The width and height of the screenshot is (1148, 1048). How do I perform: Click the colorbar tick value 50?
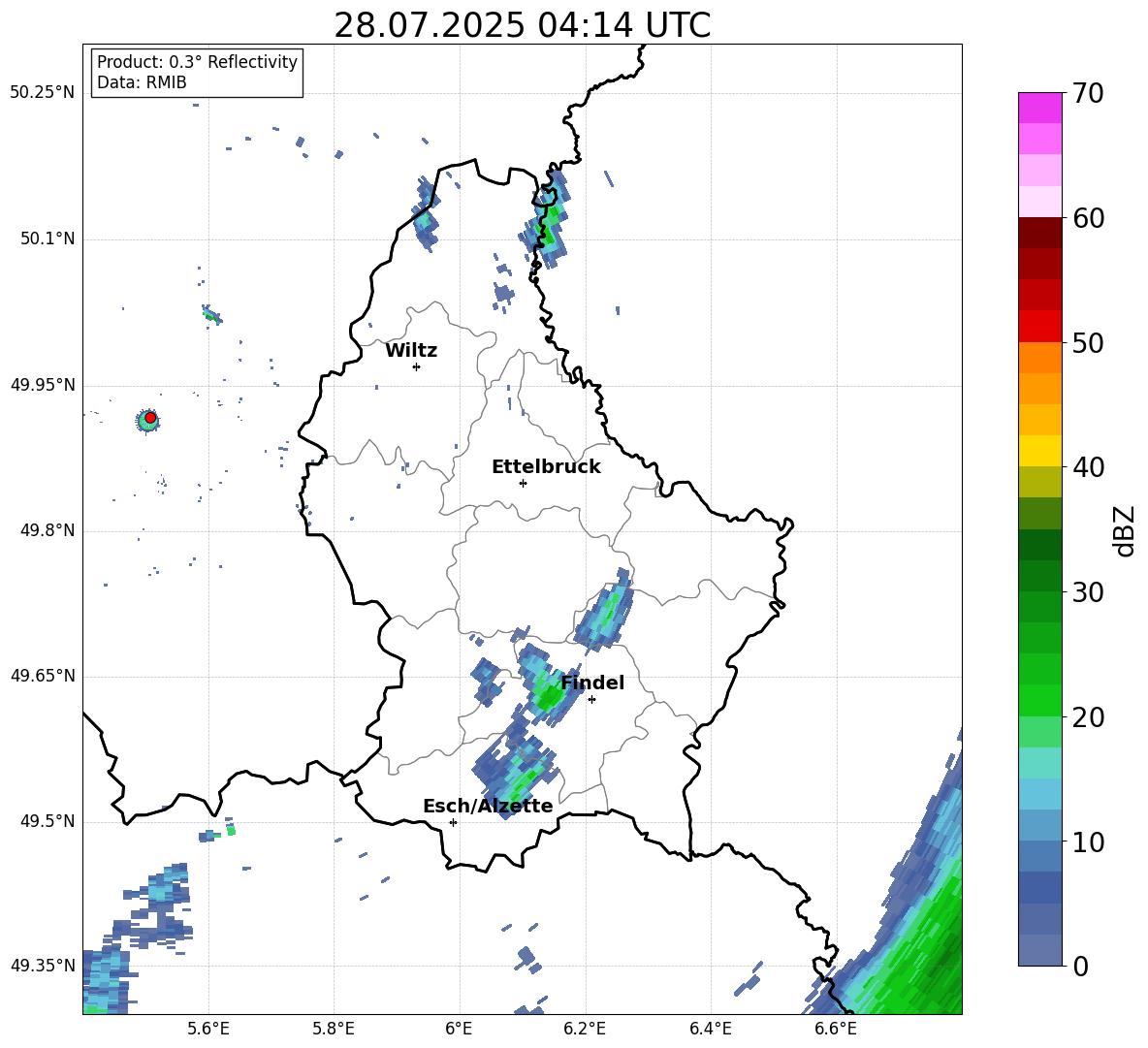[1088, 343]
